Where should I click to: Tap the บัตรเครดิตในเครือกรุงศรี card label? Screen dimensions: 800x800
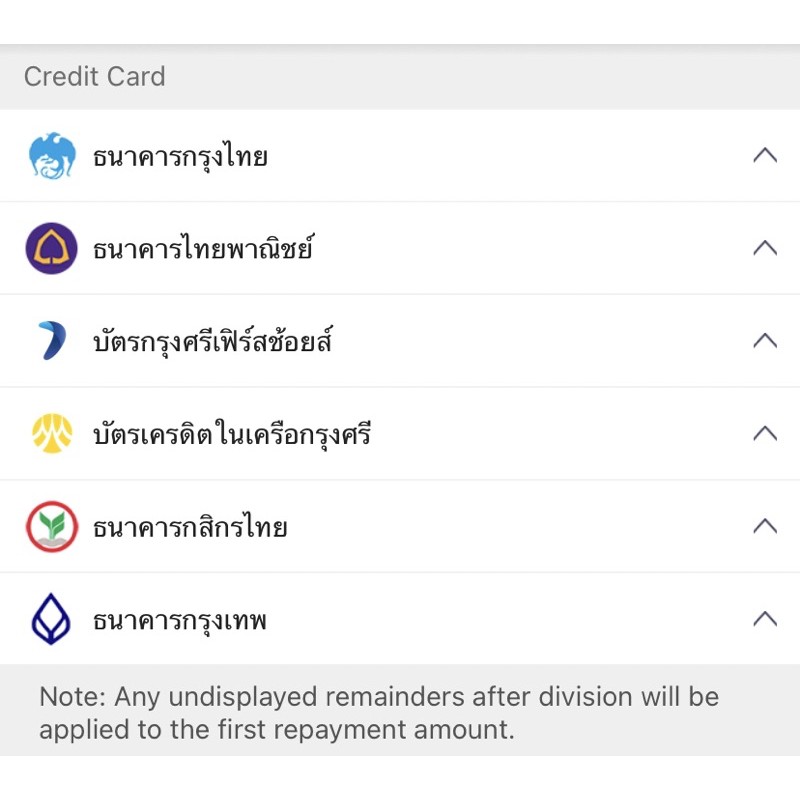pos(232,435)
